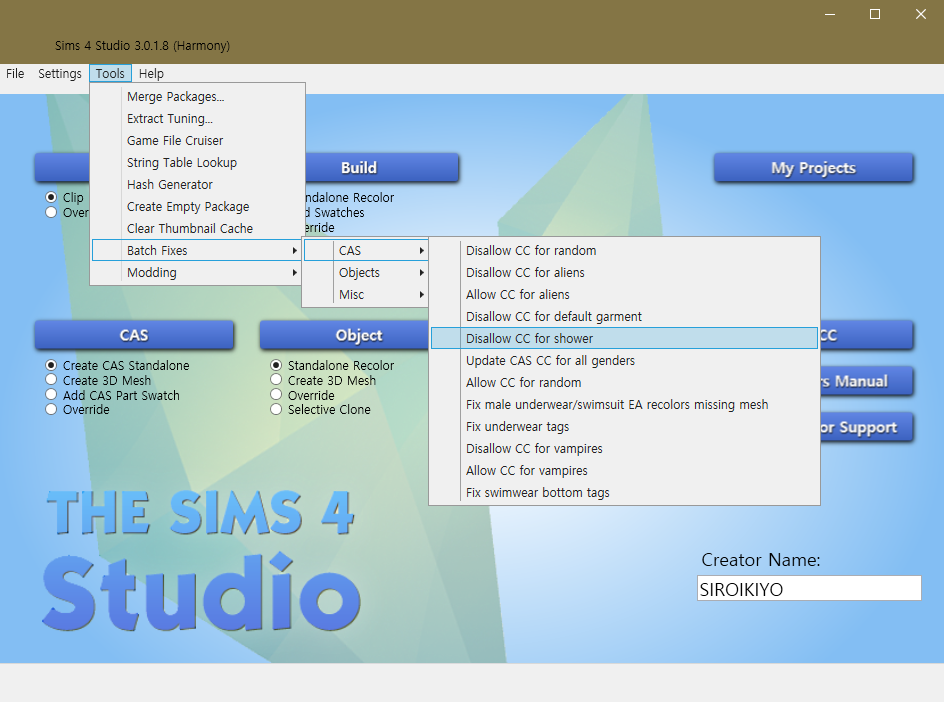944x702 pixels.
Task: Run Allow CC for vampires
Action: click(x=624, y=470)
